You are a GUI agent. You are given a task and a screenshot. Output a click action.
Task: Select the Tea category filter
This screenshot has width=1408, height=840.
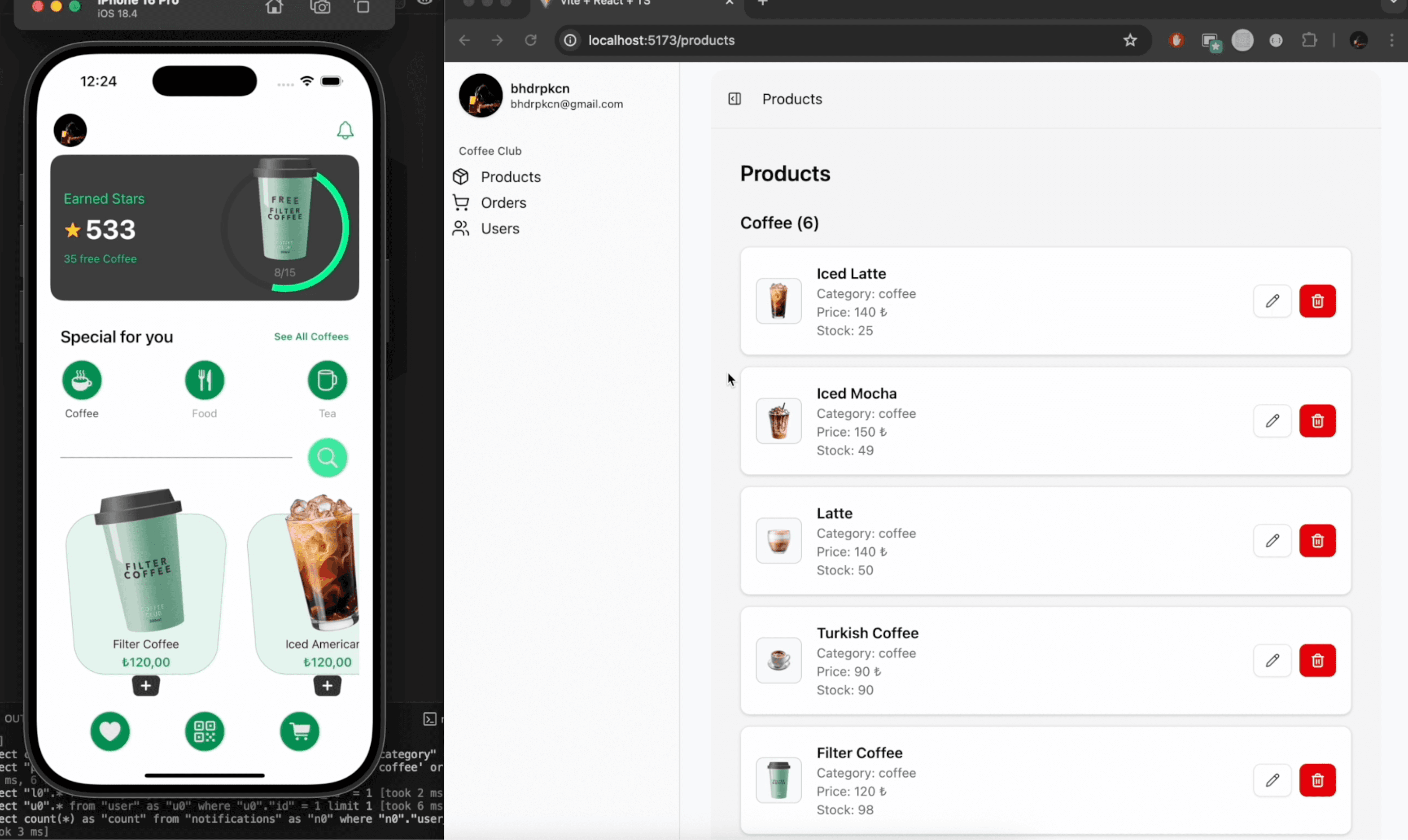tap(327, 381)
